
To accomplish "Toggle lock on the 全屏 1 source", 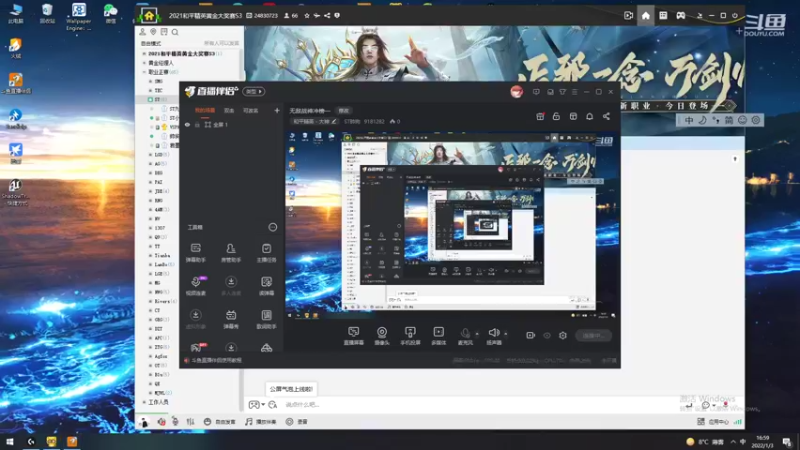I will coord(197,124).
